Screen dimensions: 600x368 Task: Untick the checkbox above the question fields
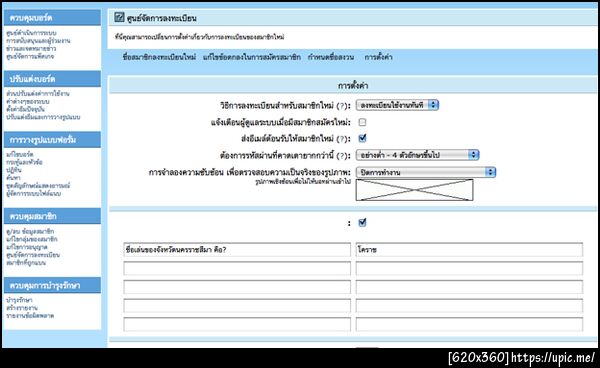pyautogui.click(x=362, y=222)
